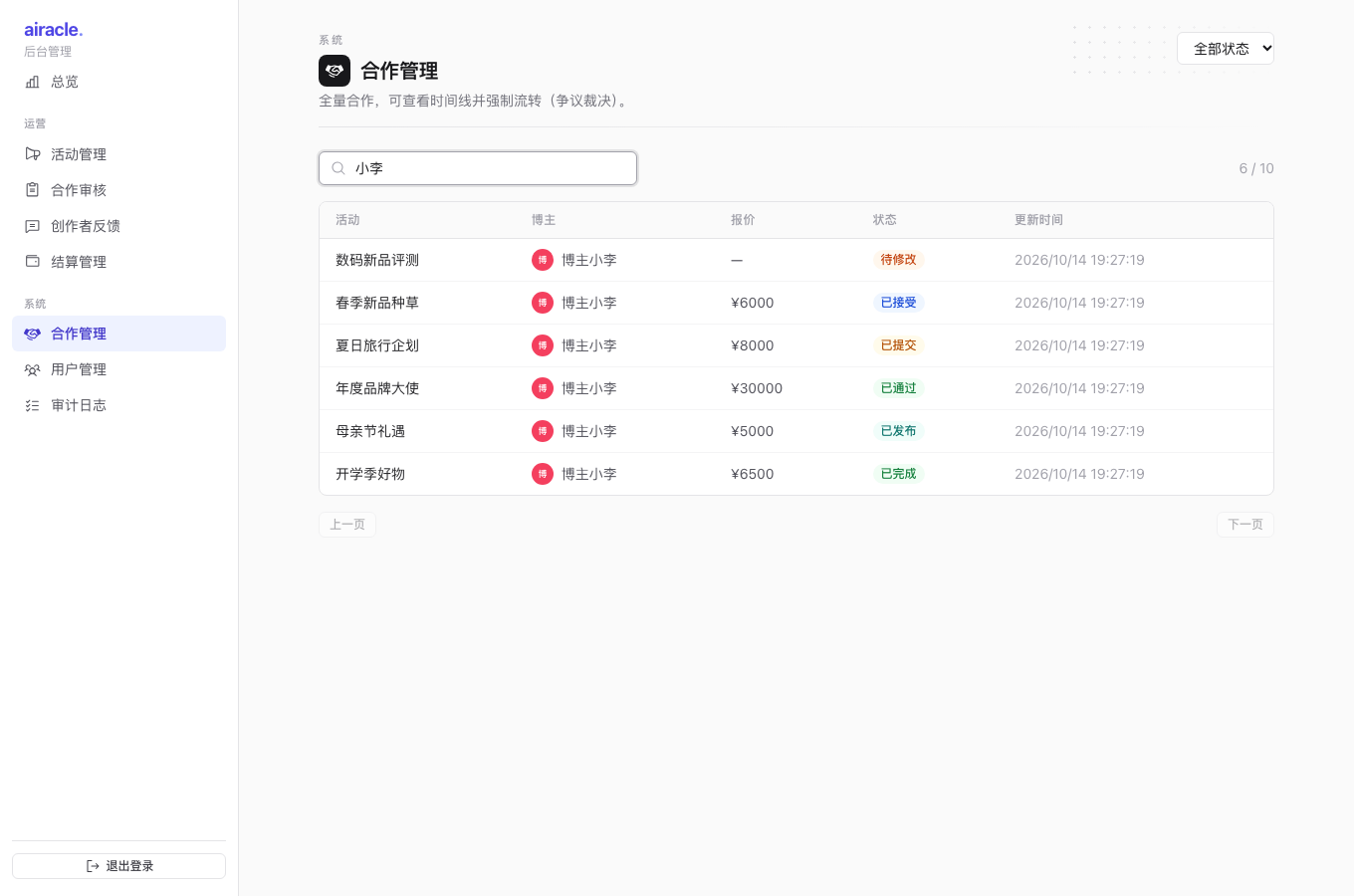Image resolution: width=1354 pixels, height=896 pixels.
Task: Click the 报价 column header
Action: [x=743, y=220]
